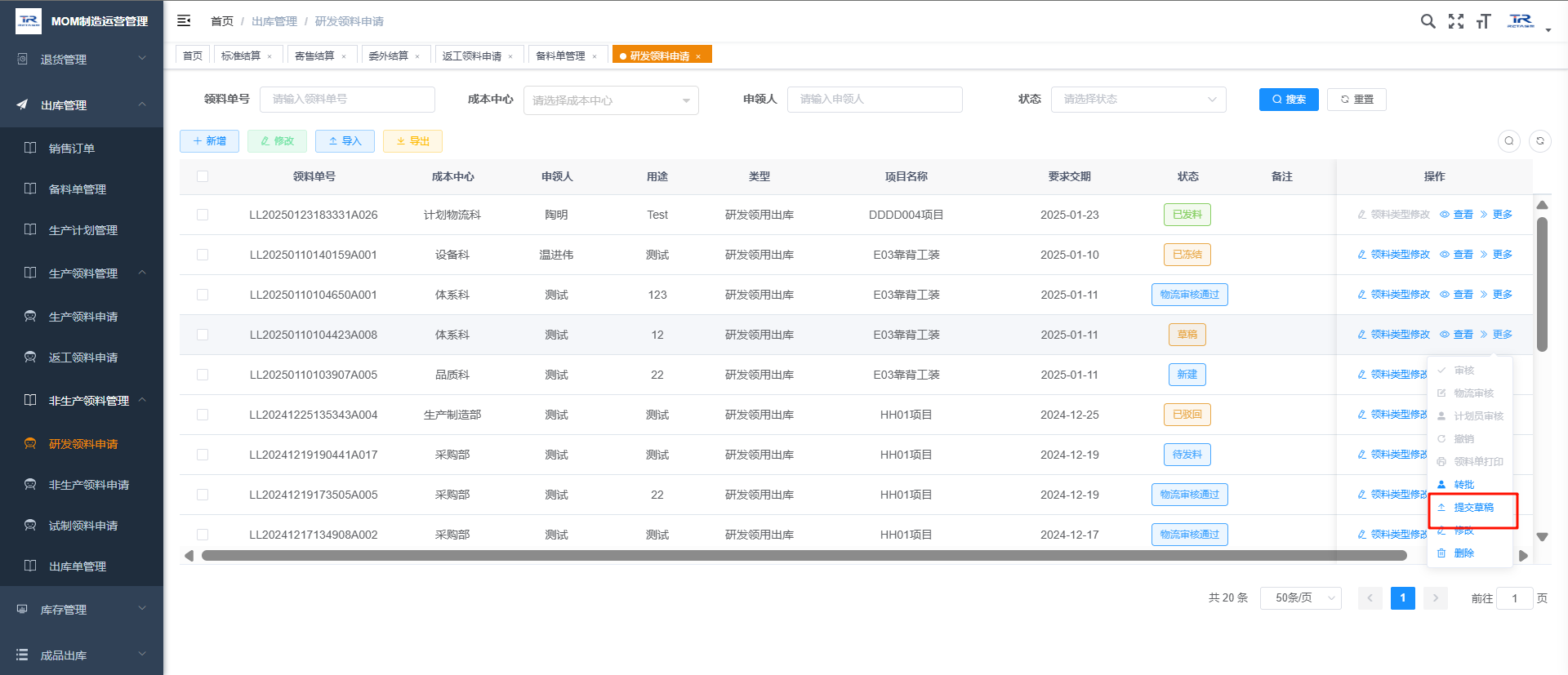
Task: Open 备料单管理 in sidebar
Action: [x=82, y=189]
